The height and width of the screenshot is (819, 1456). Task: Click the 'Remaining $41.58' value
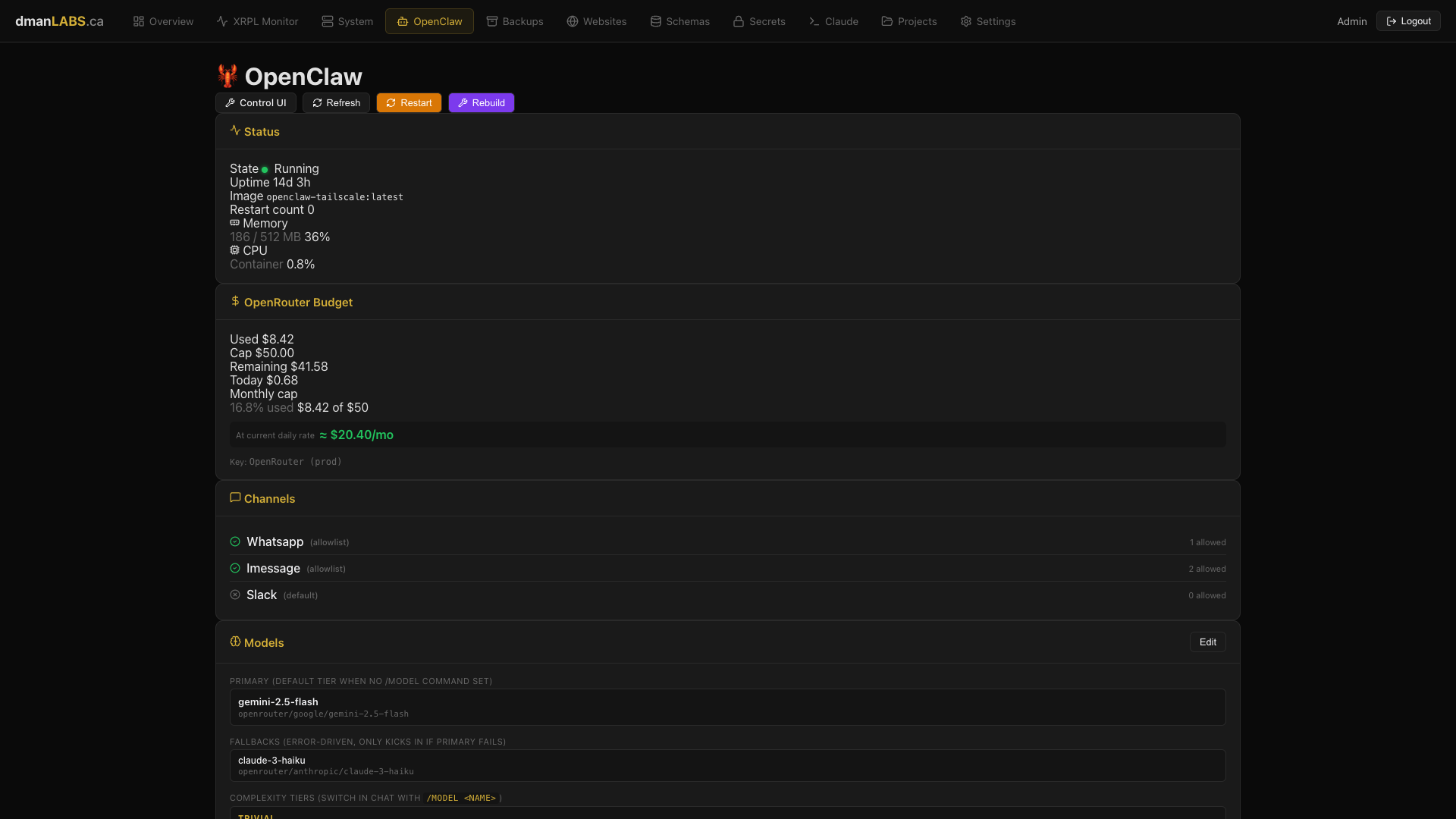click(x=279, y=366)
